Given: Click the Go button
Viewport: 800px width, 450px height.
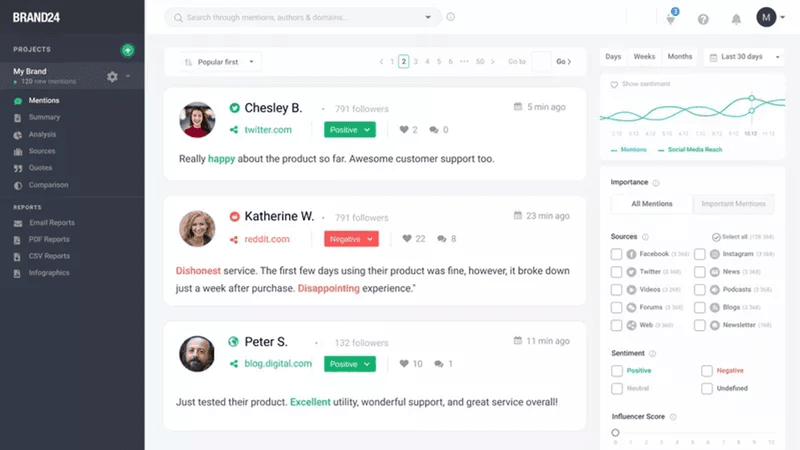Looking at the screenshot, I should pyautogui.click(x=563, y=62).
